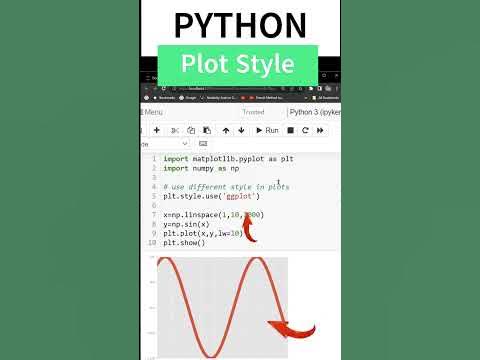Open the Google bookmark
Screen dimensions: 480x360
188,98
